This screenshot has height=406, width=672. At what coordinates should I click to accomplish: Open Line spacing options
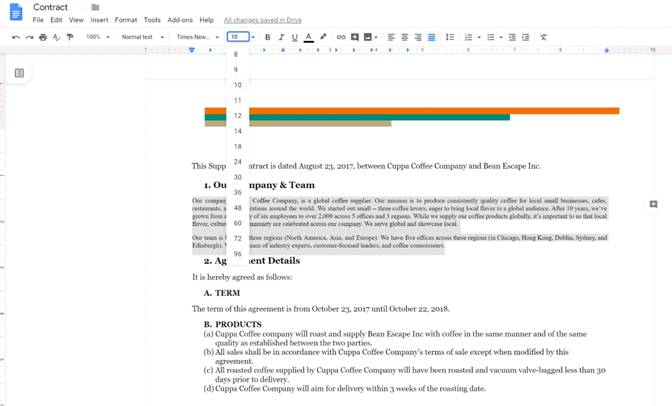click(450, 37)
